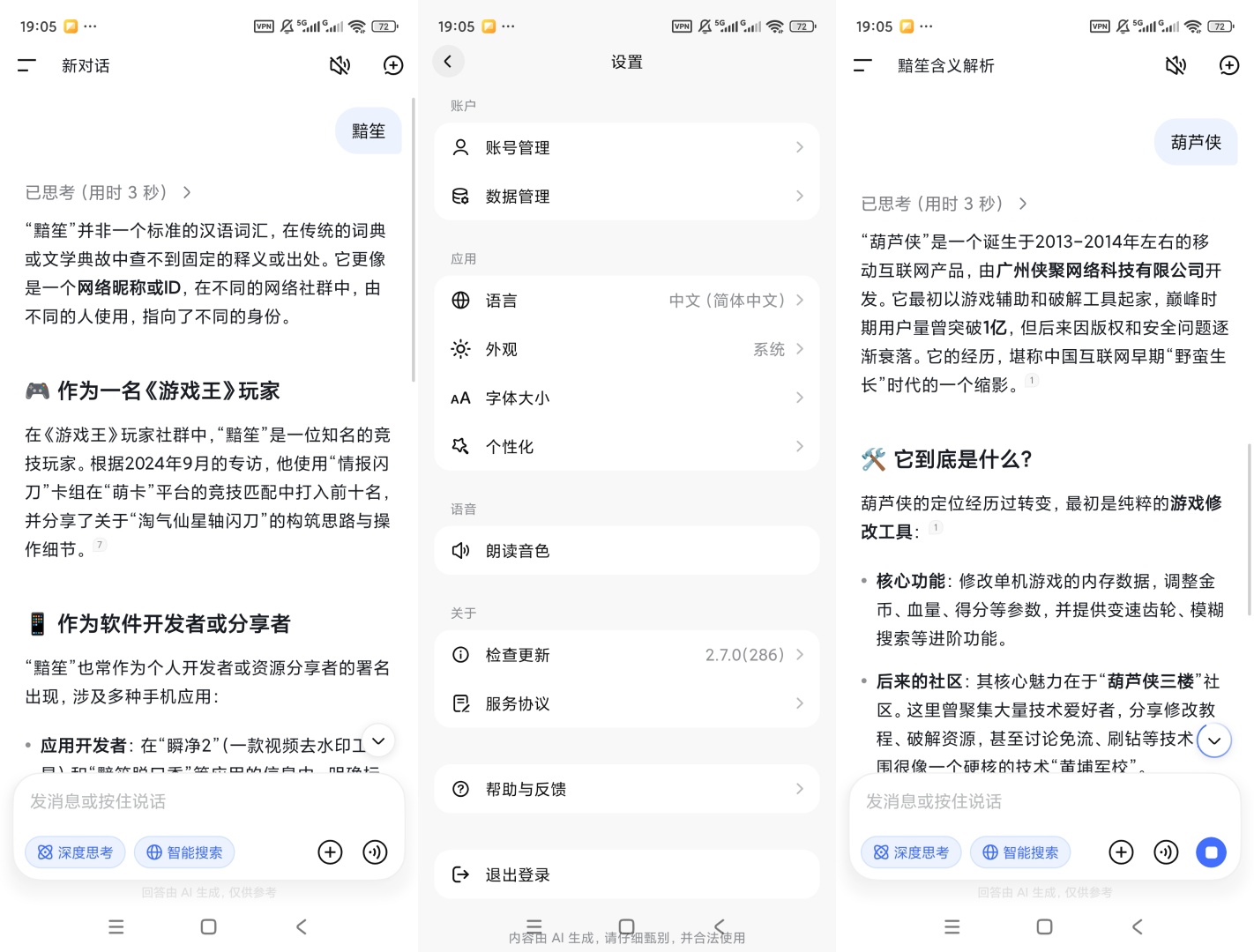This screenshot has height=952, width=1254.
Task: Tap 检查更新 row
Action: pos(627,655)
